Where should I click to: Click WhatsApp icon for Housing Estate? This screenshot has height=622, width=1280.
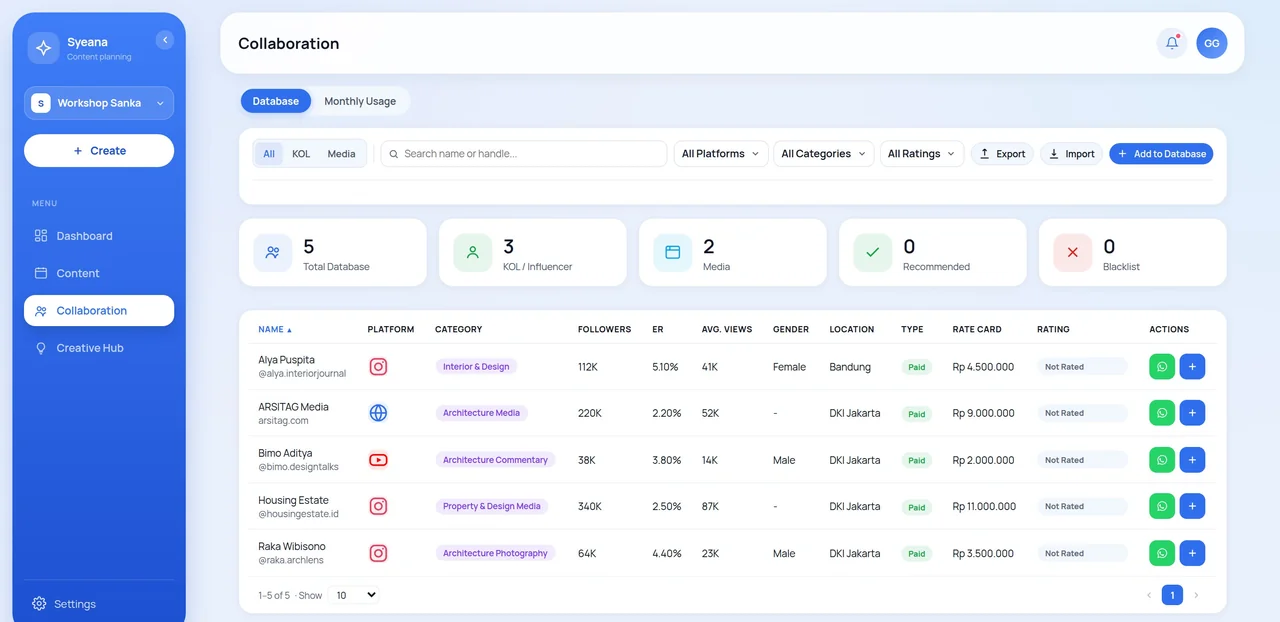click(x=1162, y=506)
